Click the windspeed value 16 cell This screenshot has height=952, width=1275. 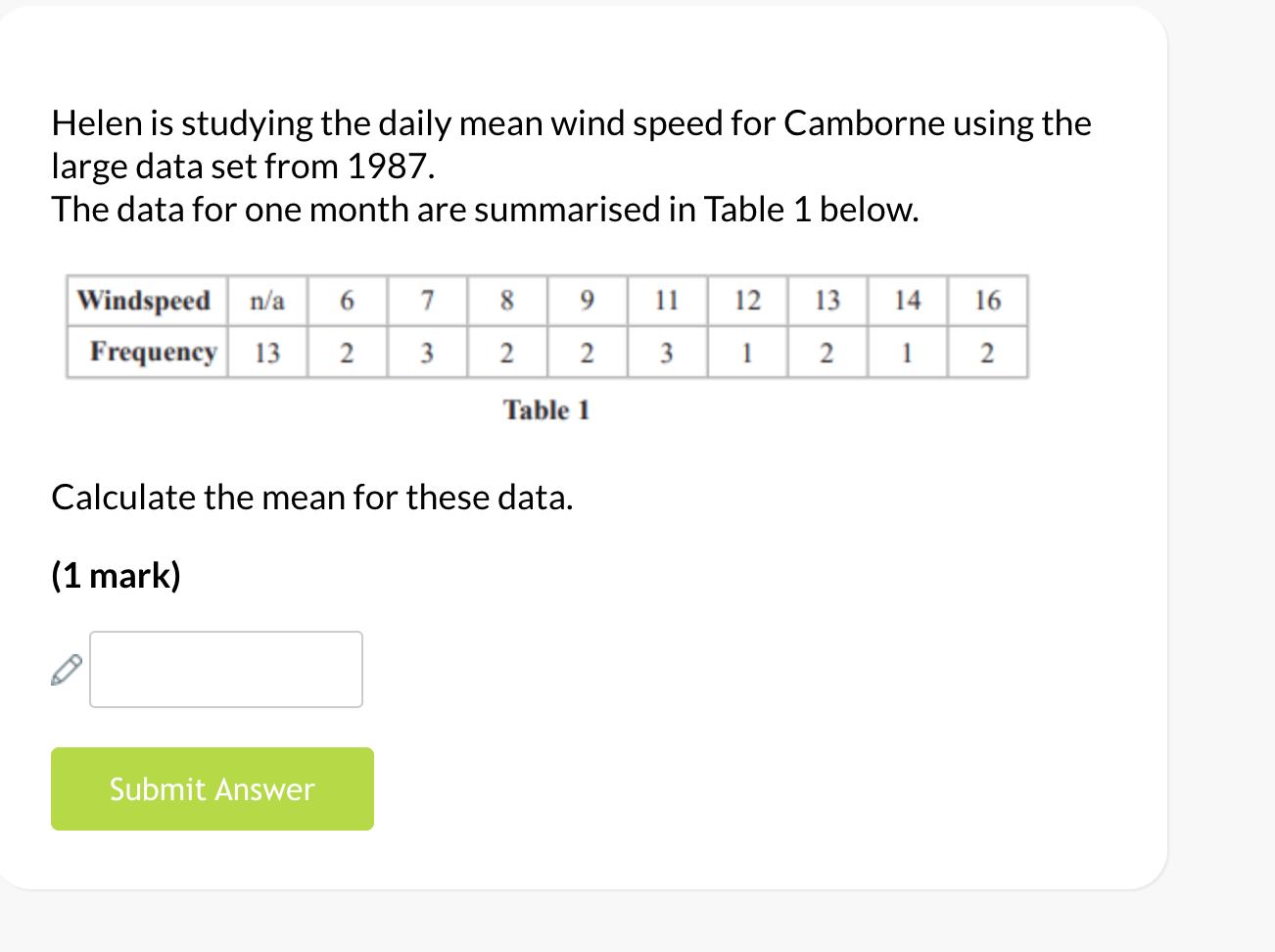(x=988, y=301)
